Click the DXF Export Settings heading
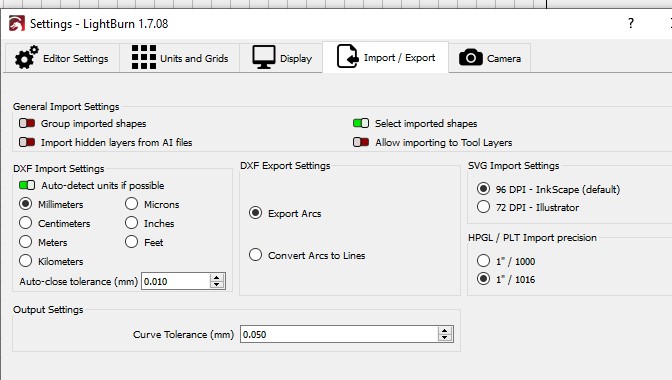 285,166
